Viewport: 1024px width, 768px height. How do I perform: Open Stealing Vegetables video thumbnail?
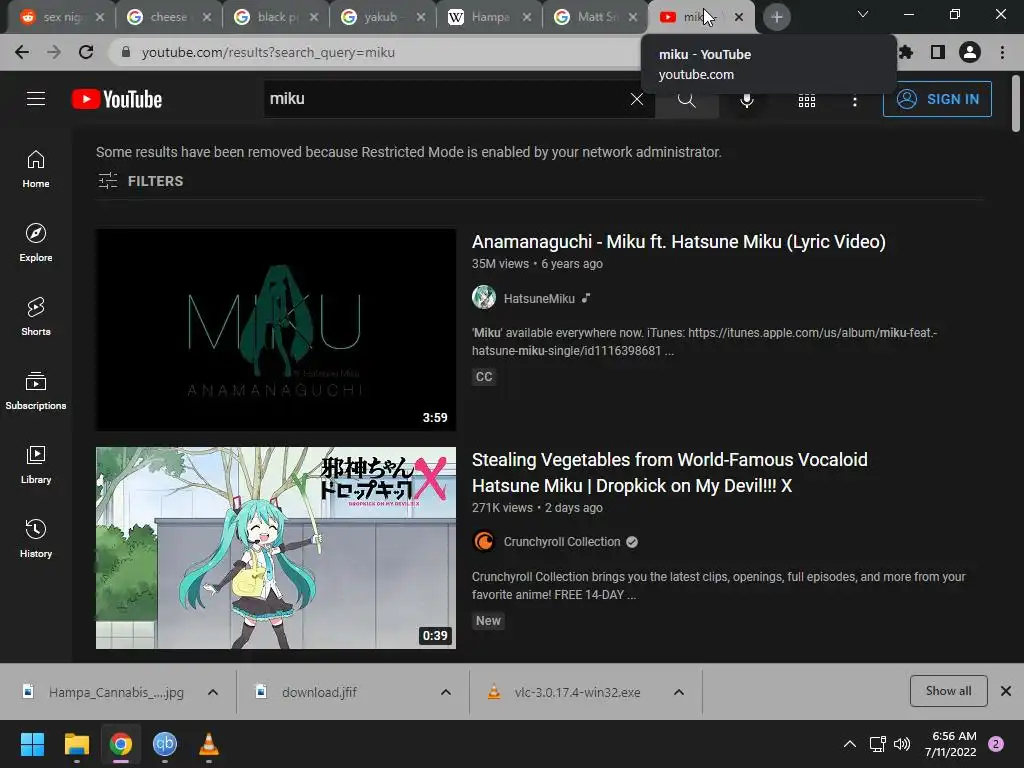click(x=276, y=548)
